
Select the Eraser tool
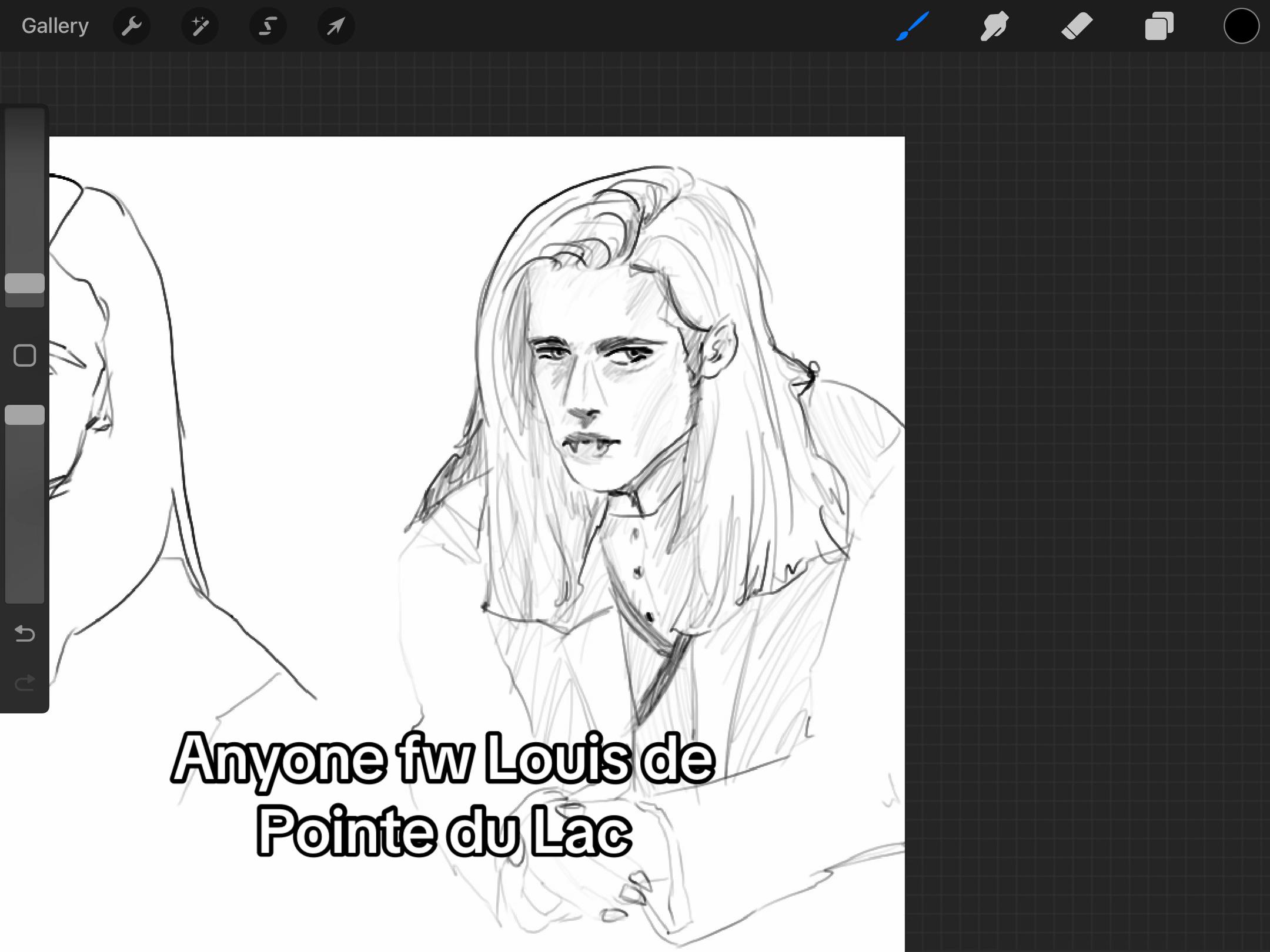click(1077, 26)
